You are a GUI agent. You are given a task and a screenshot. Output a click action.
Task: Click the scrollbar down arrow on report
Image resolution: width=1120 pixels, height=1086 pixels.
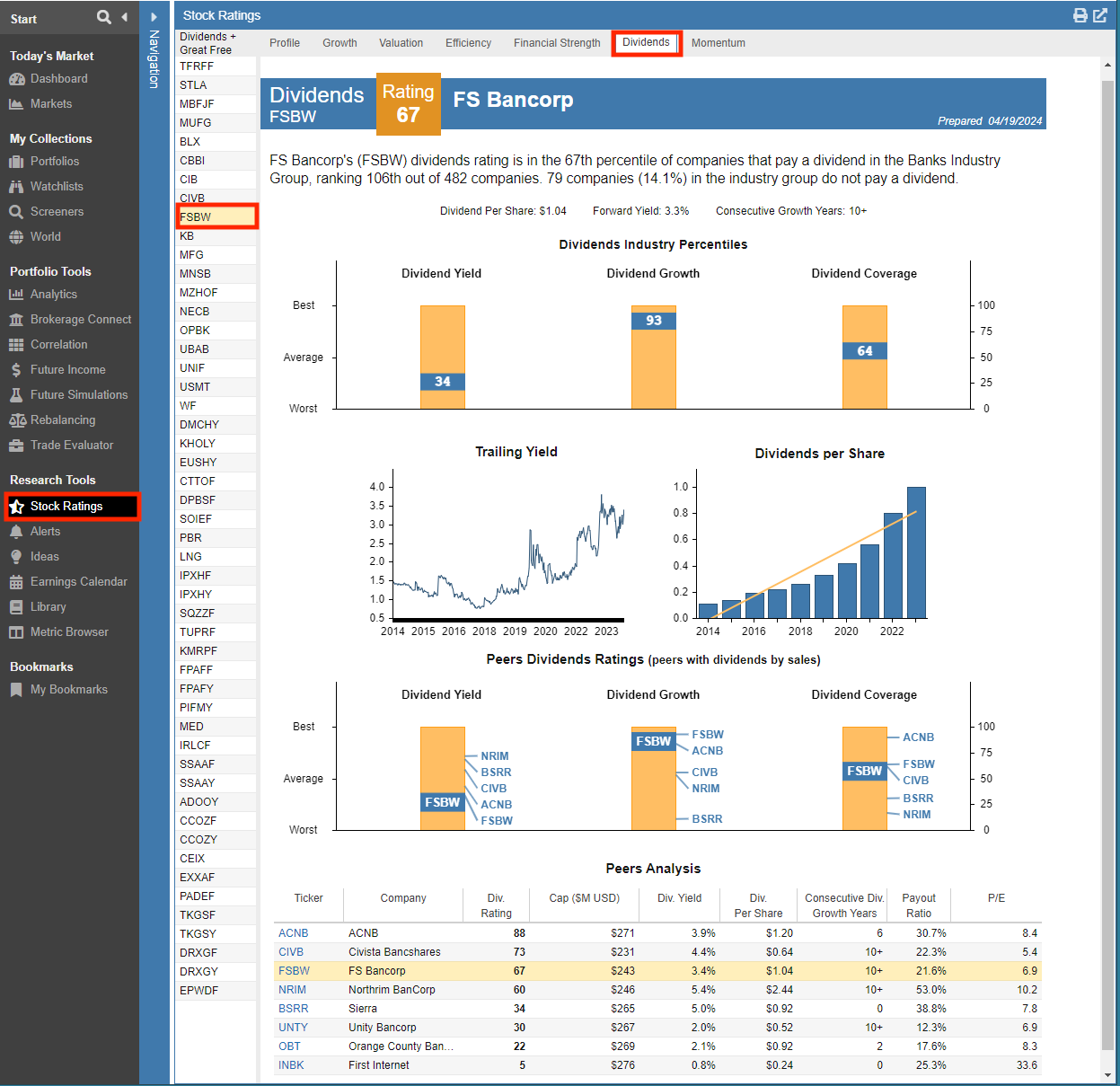[x=1108, y=1075]
